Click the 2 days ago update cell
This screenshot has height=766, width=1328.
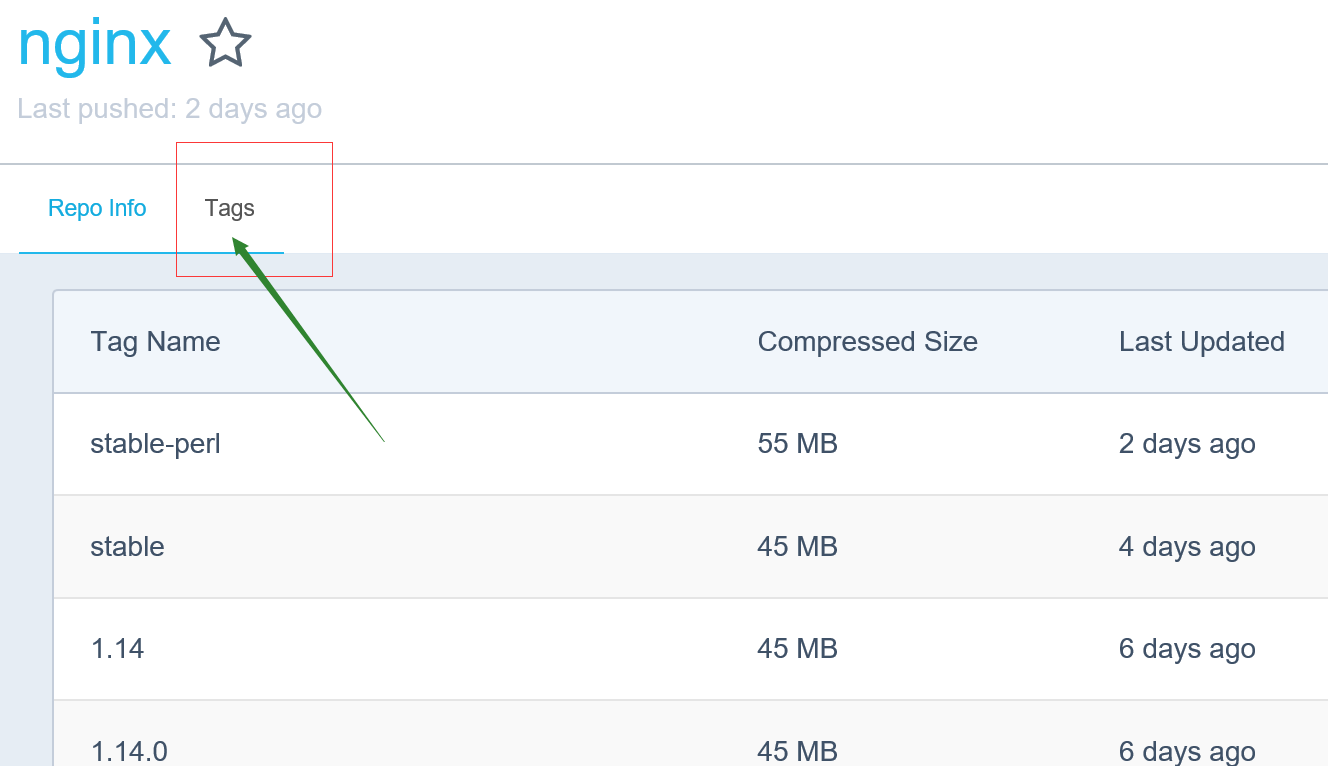pyautogui.click(x=1187, y=444)
